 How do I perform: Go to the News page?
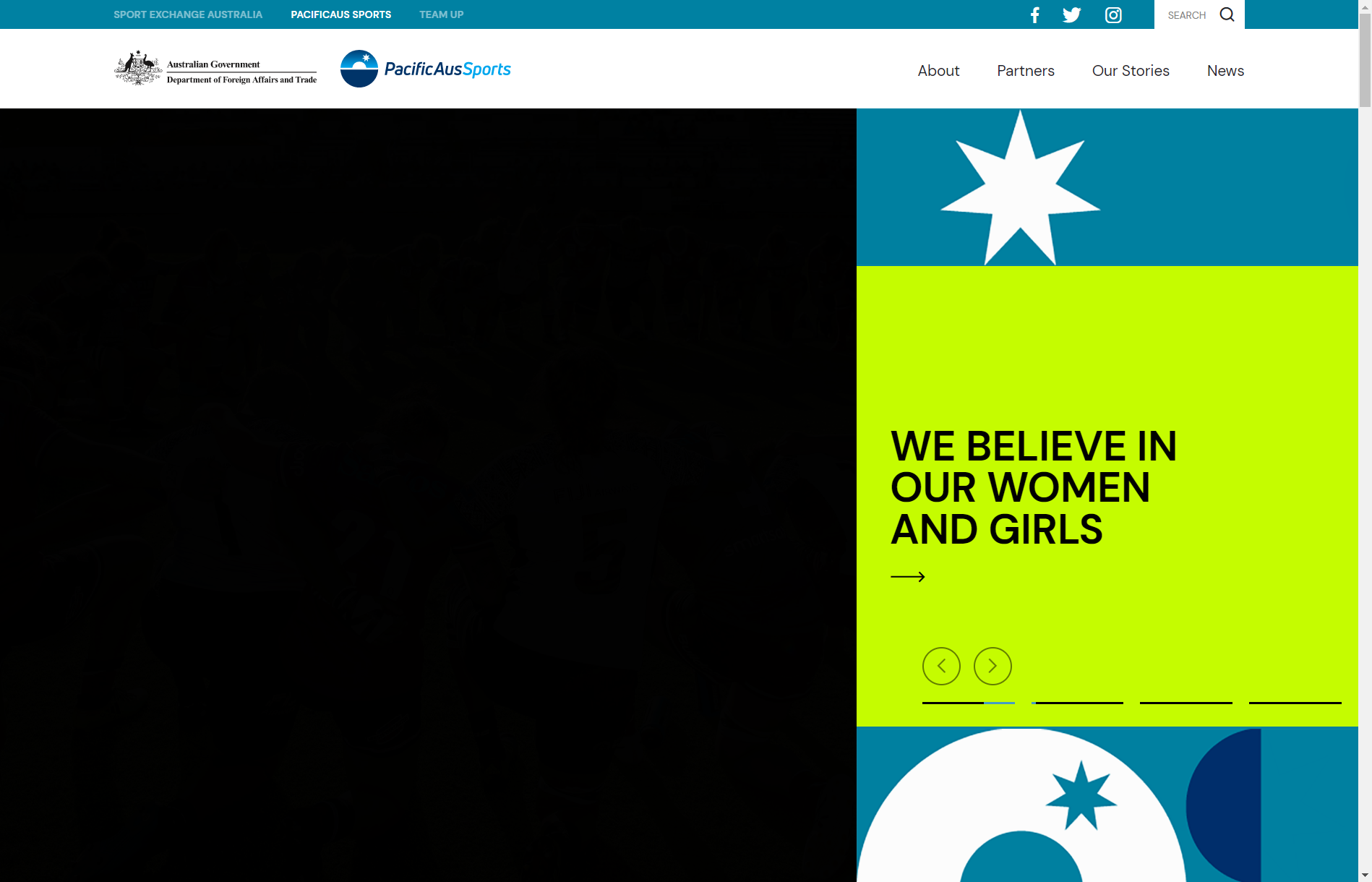click(x=1225, y=71)
